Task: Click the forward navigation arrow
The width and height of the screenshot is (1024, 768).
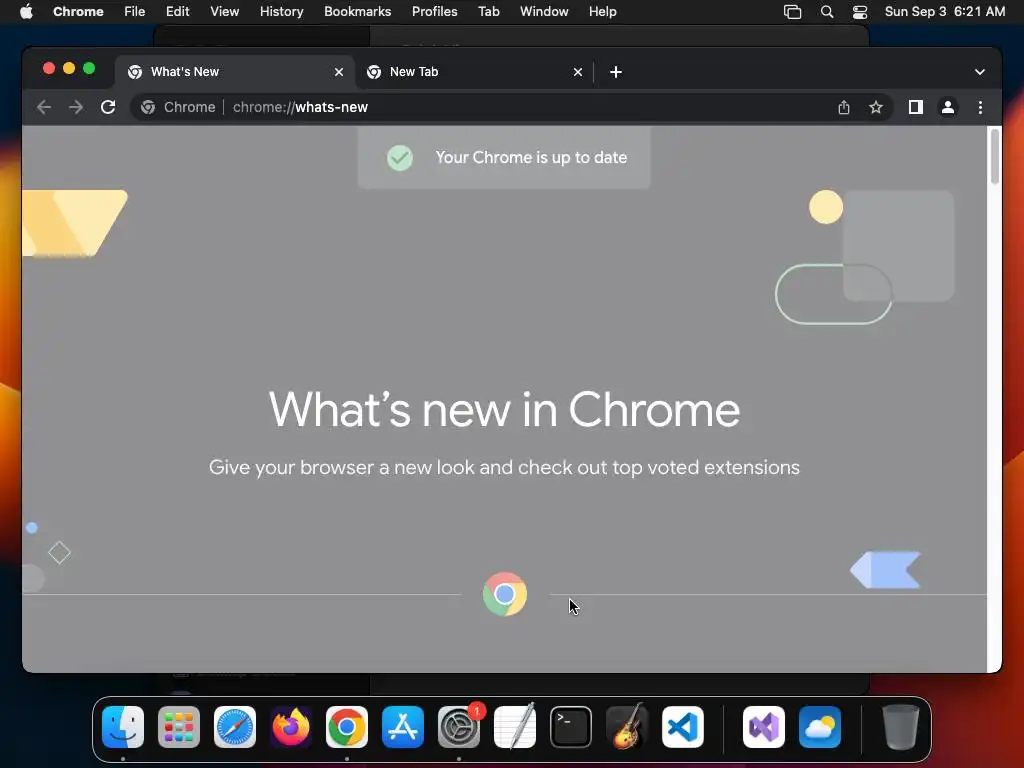Action: (76, 107)
